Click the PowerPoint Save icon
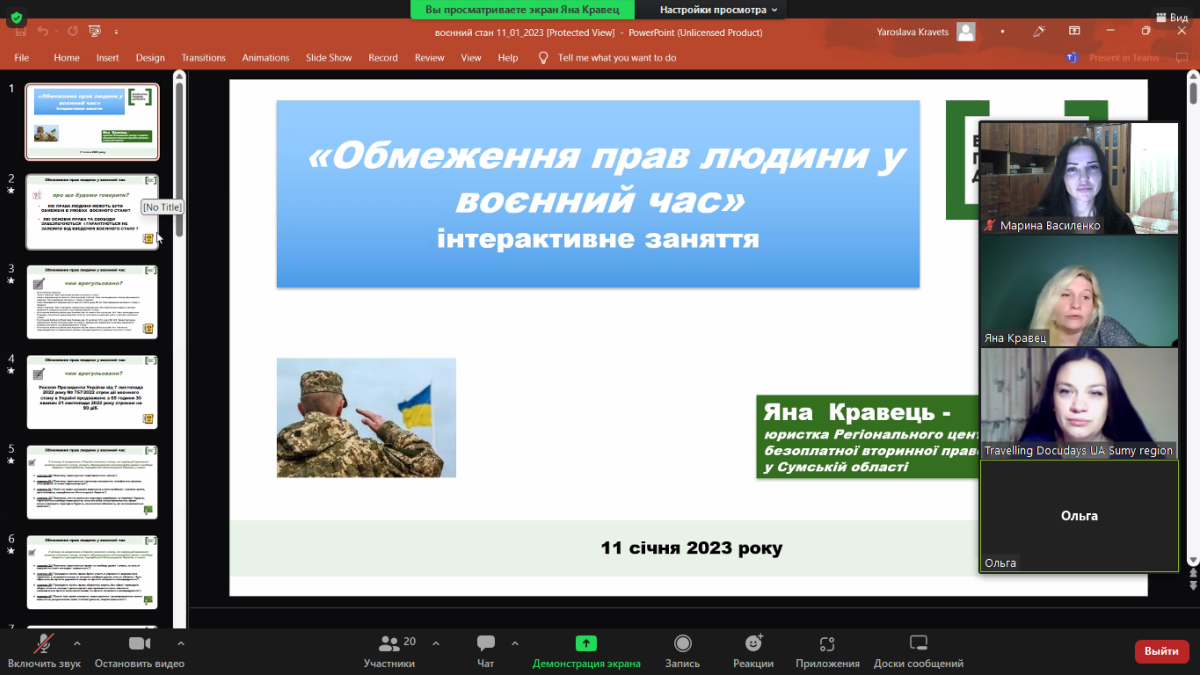 [x=20, y=32]
